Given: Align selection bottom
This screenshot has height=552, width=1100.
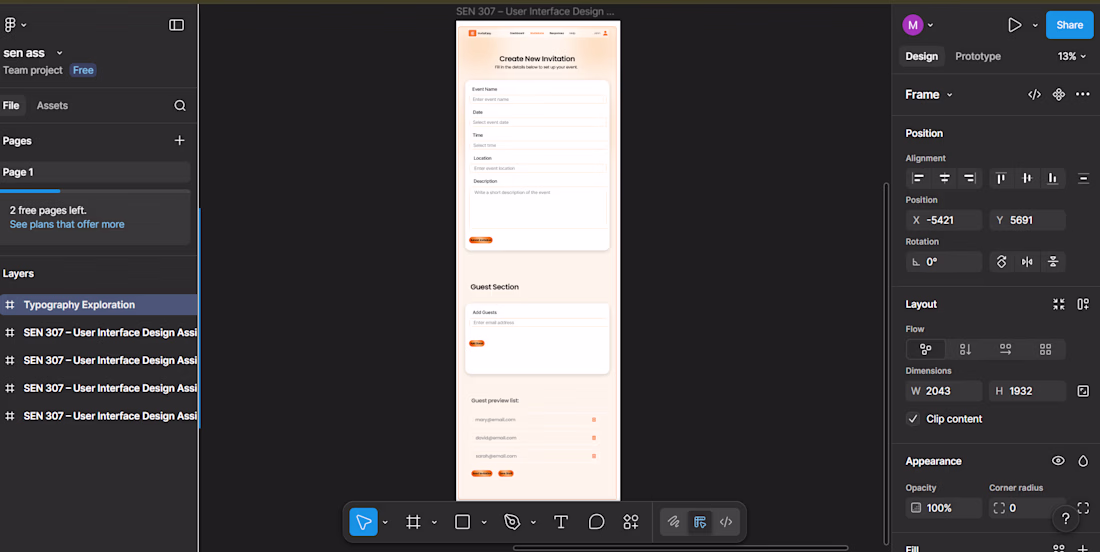Looking at the screenshot, I should [x=1052, y=178].
